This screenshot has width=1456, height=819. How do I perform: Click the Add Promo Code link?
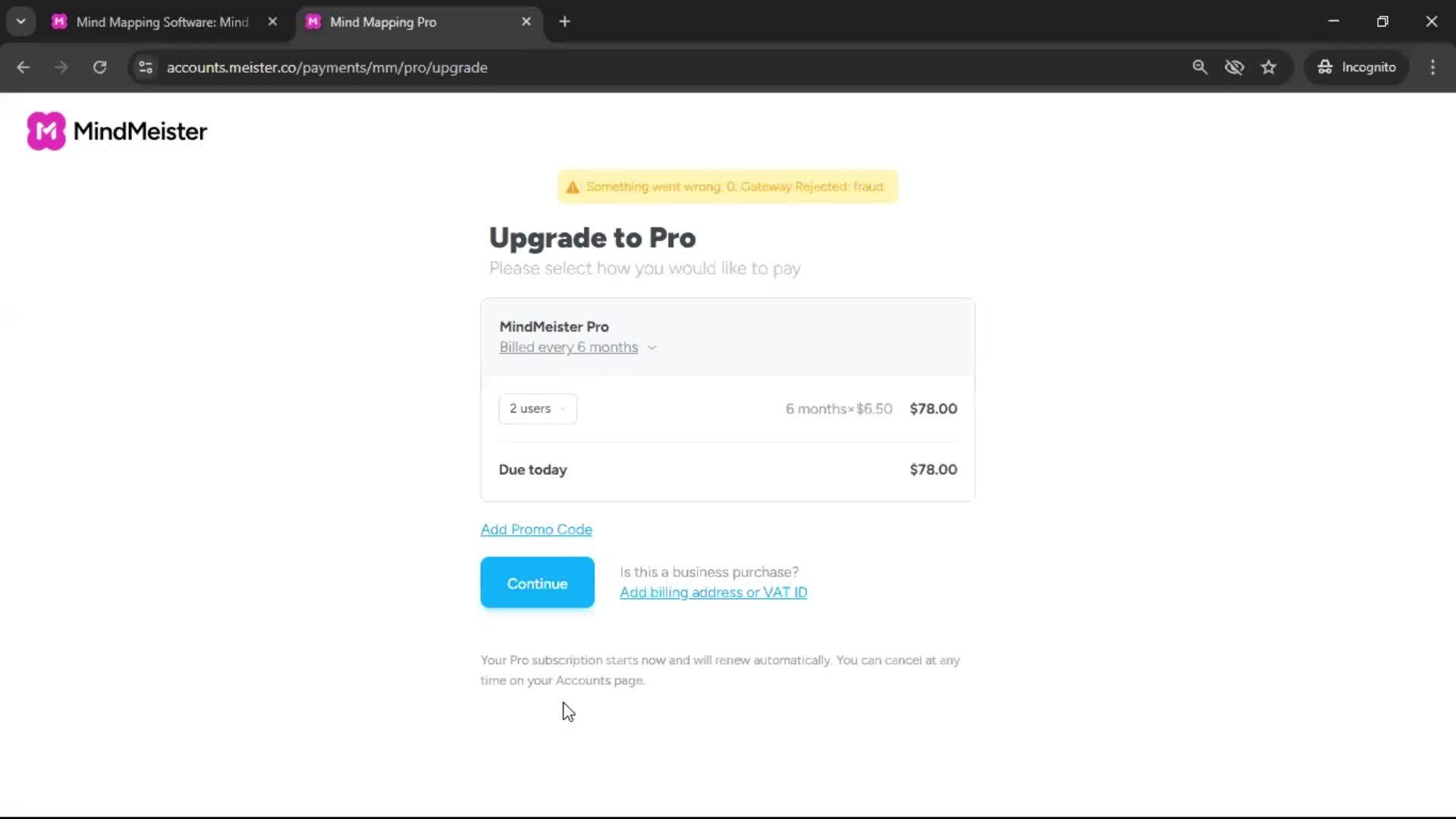click(536, 529)
